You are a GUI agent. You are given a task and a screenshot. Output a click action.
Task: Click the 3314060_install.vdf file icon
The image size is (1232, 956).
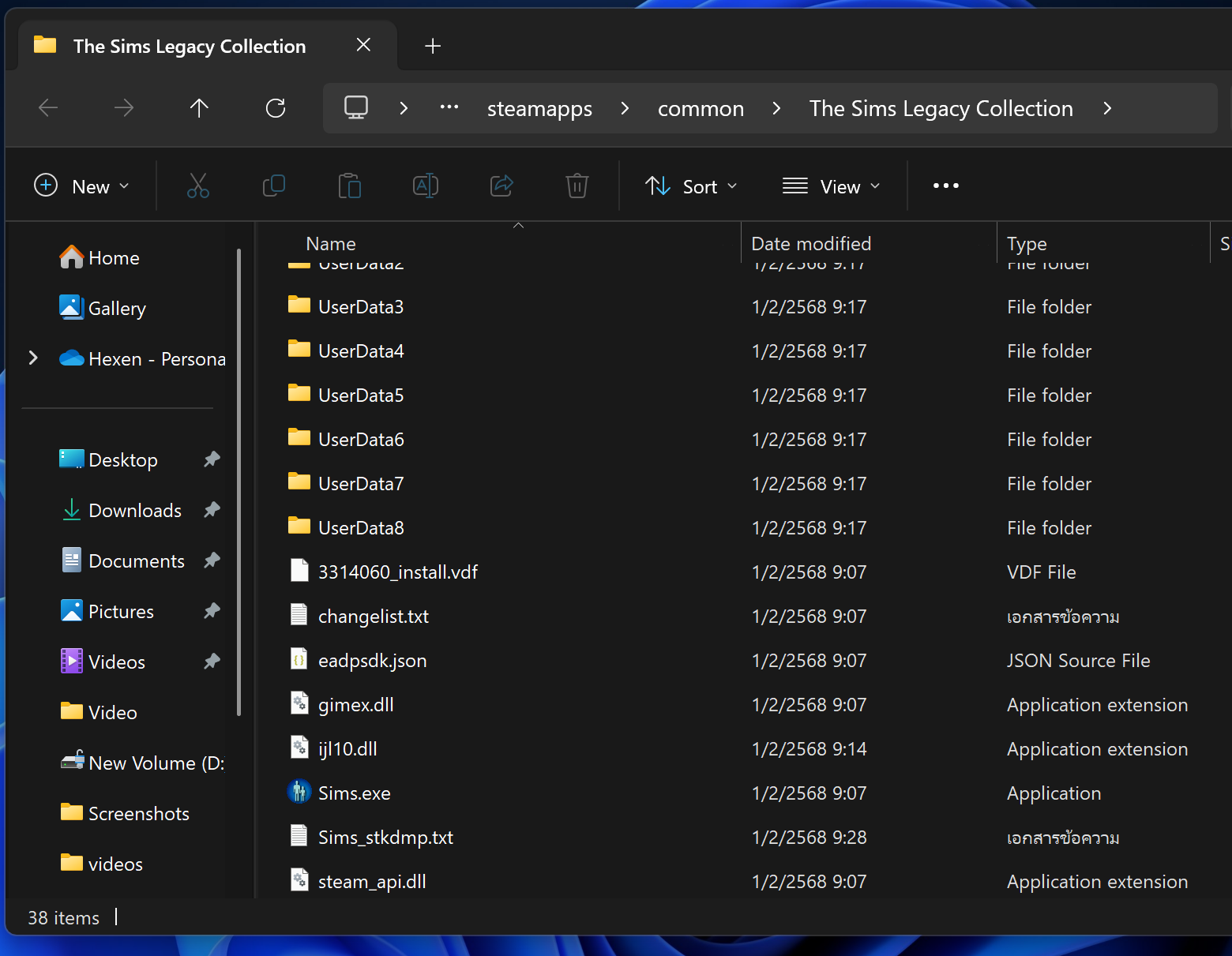pyautogui.click(x=299, y=570)
